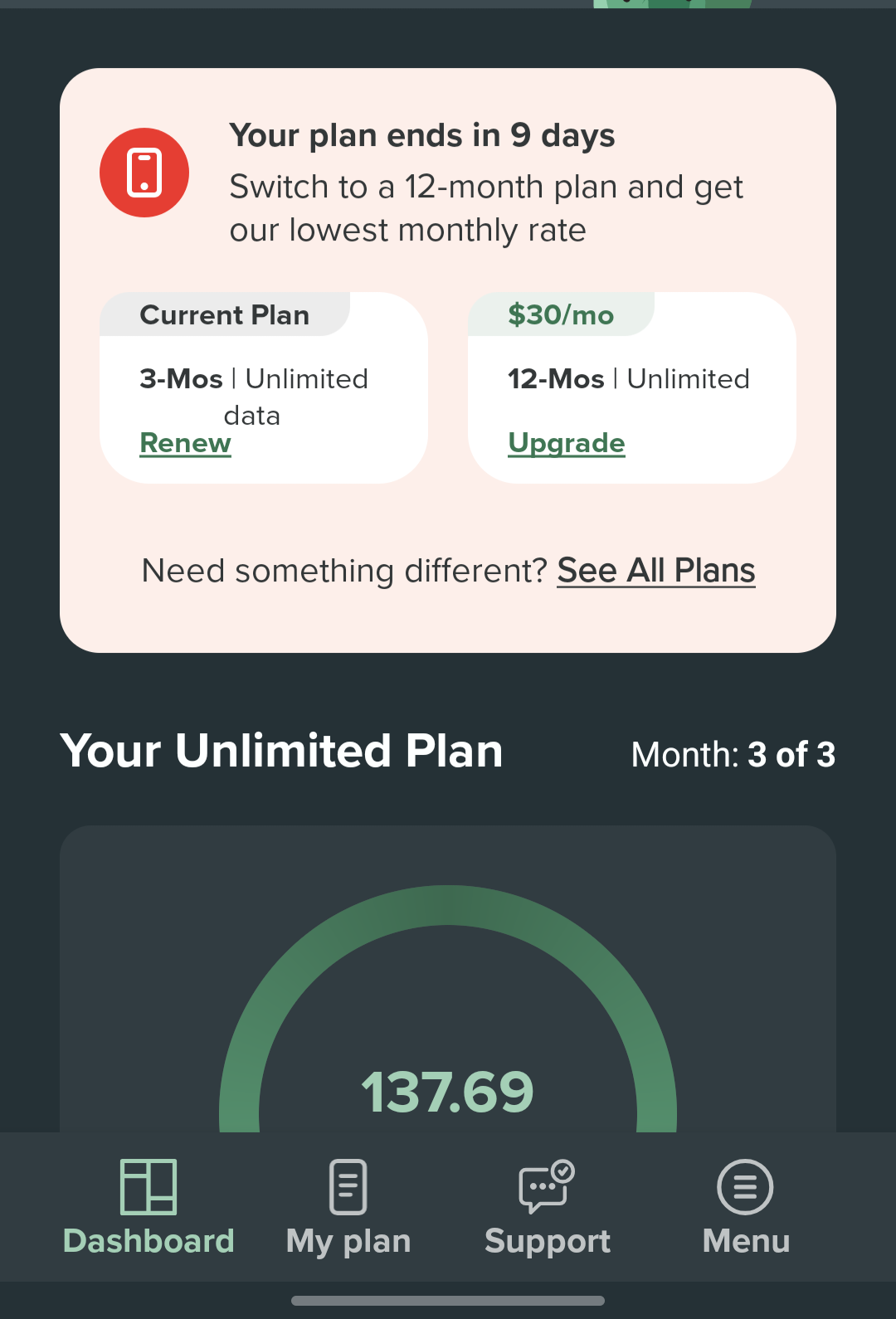Screen dimensions: 896x1319
Task: Open the Menu tab label
Action: [746, 1241]
